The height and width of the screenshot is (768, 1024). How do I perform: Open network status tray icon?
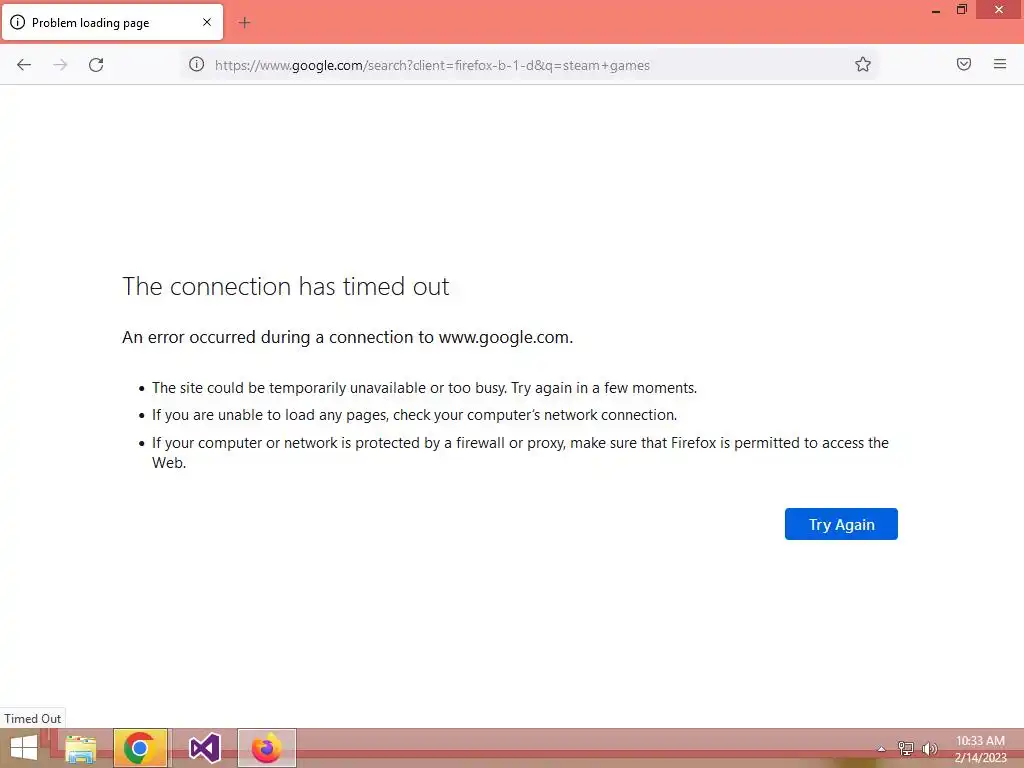click(x=905, y=748)
